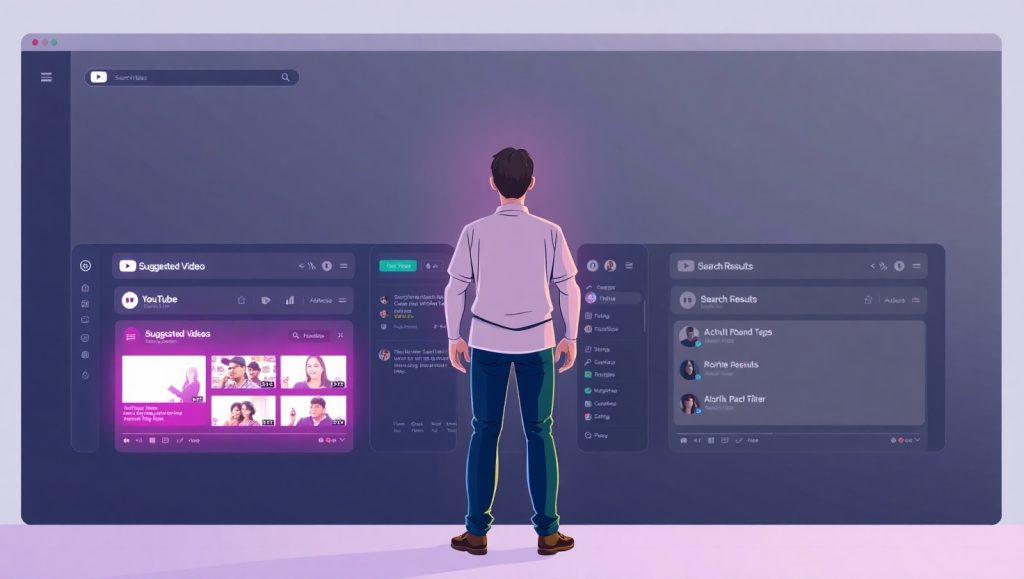Open the lines menu in Suggested Video header

pos(344,266)
